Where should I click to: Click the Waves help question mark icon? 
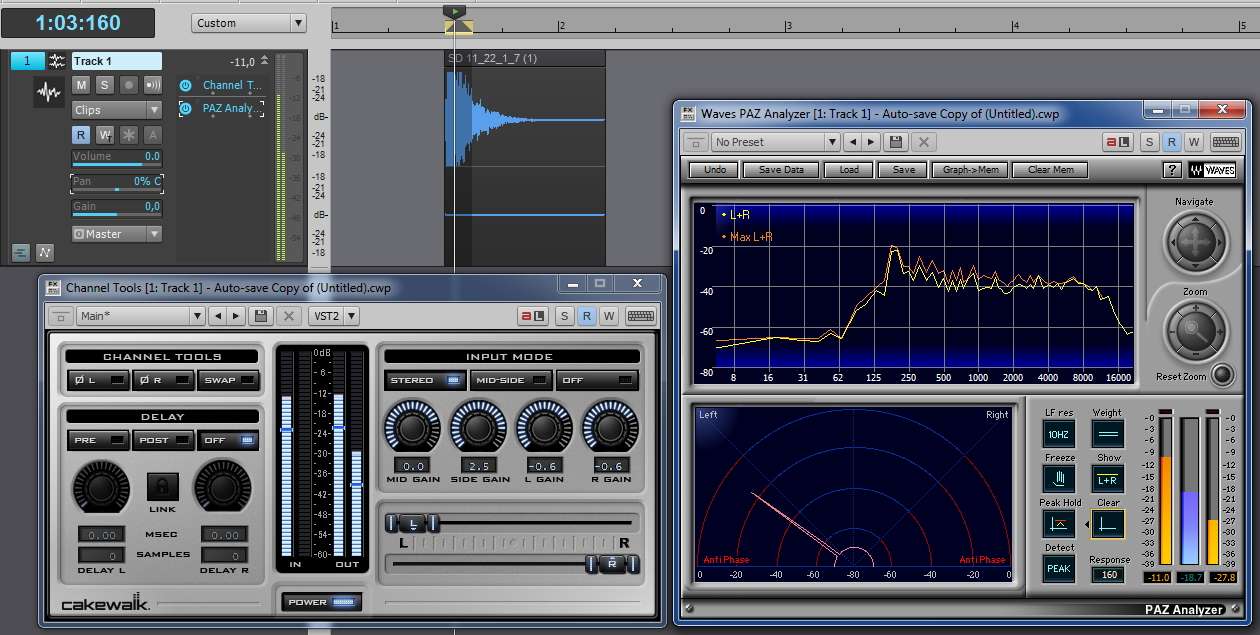click(x=1172, y=170)
